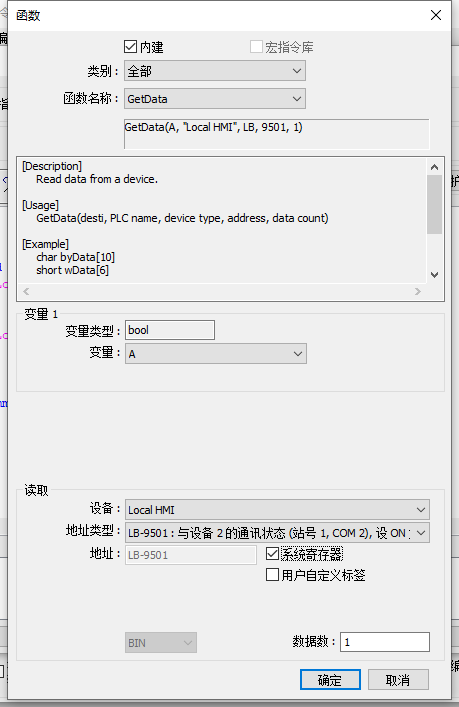The width and height of the screenshot is (459, 707).
Task: Click the 确定 button
Action: coord(330,679)
